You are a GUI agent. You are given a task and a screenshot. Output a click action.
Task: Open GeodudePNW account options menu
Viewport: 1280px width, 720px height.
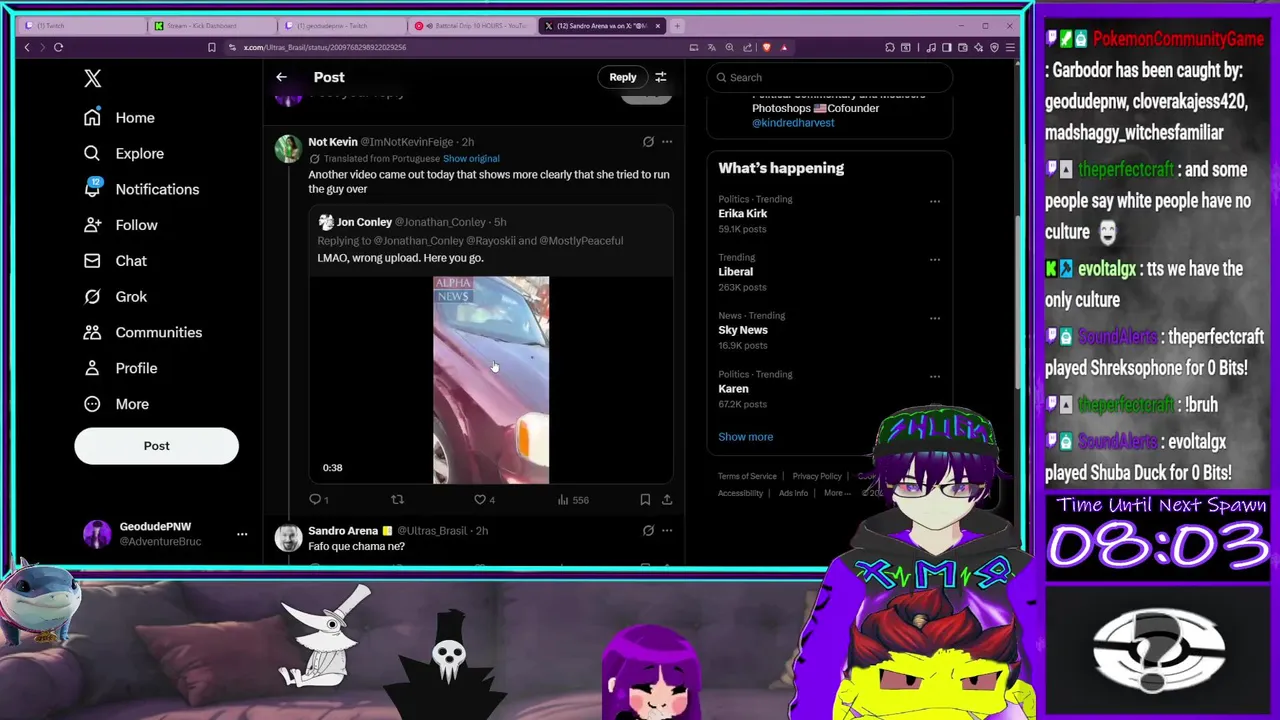coord(241,534)
